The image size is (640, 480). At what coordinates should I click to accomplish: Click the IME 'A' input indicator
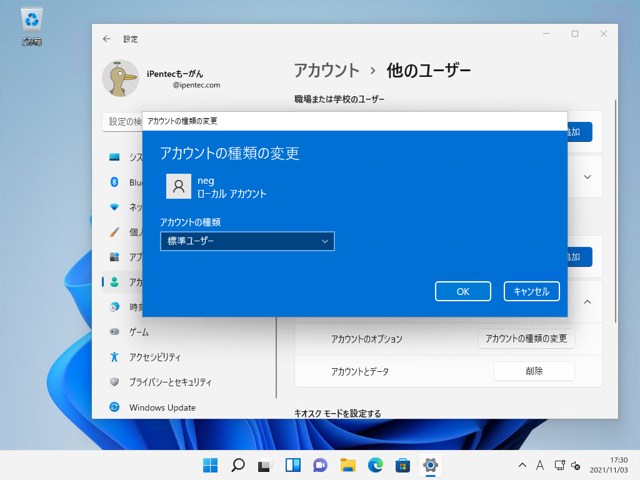[540, 465]
